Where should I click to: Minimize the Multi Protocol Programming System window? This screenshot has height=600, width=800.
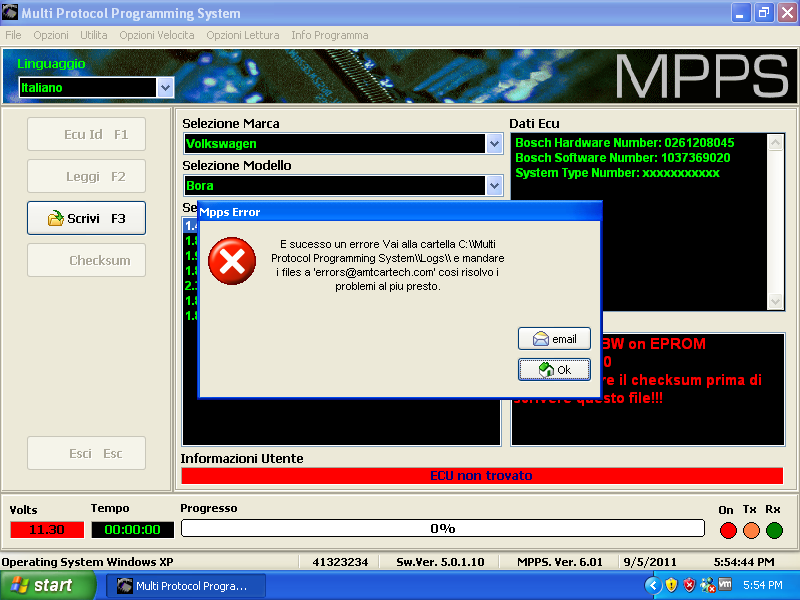(x=741, y=13)
